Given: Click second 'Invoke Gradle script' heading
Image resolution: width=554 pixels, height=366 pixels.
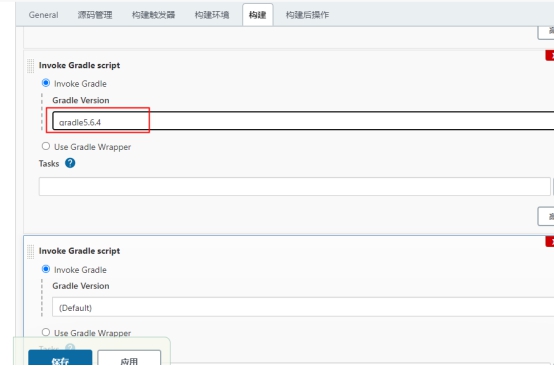Looking at the screenshot, I should point(79,251).
